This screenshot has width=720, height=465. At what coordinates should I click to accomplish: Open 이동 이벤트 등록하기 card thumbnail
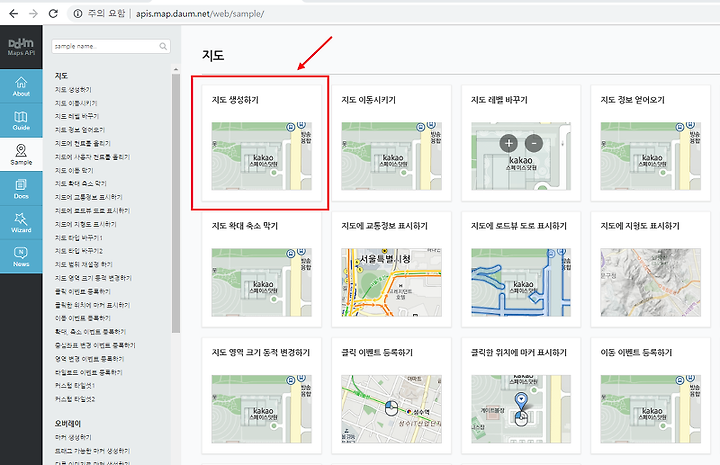point(651,409)
